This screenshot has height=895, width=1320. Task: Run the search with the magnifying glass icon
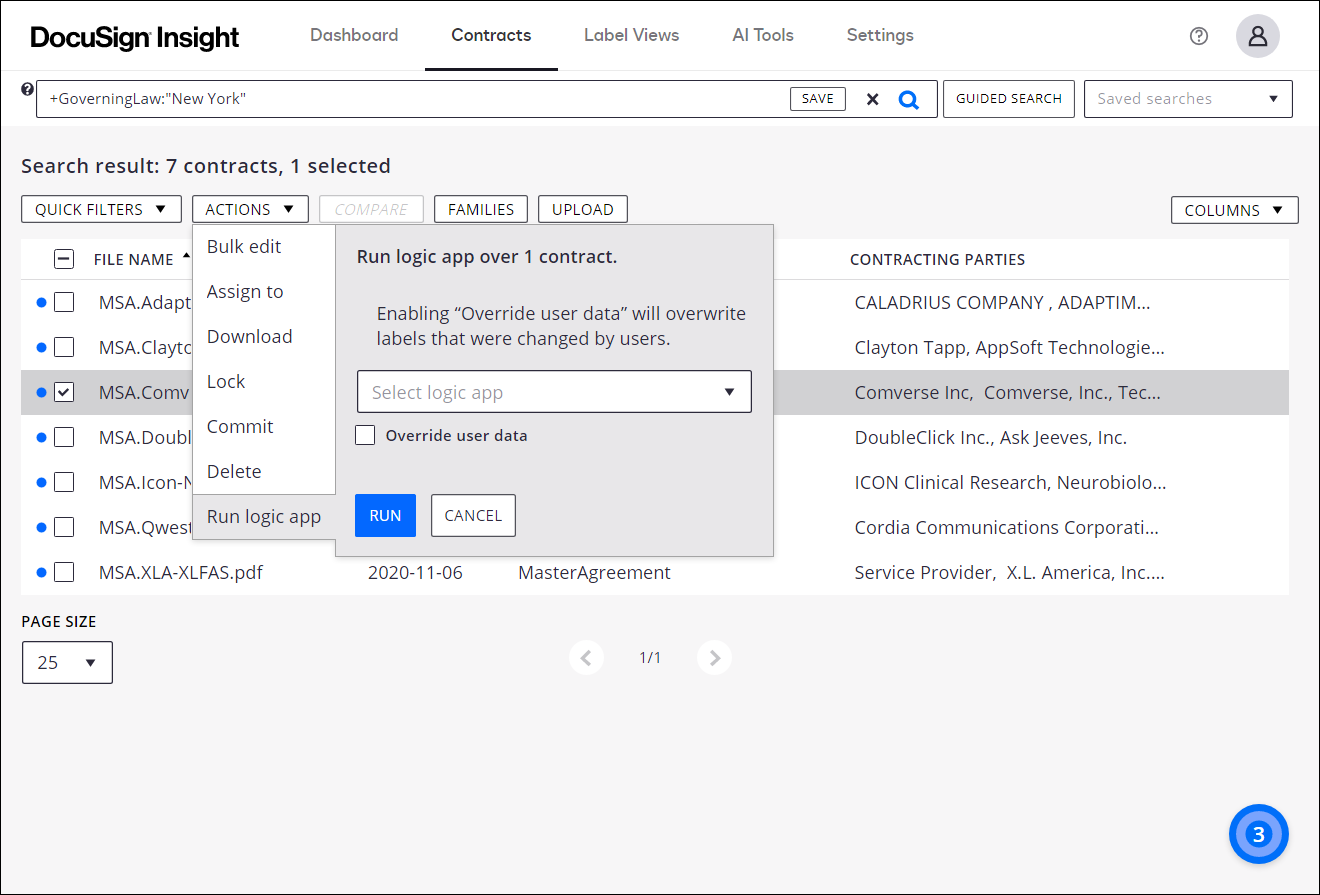pyautogui.click(x=909, y=98)
